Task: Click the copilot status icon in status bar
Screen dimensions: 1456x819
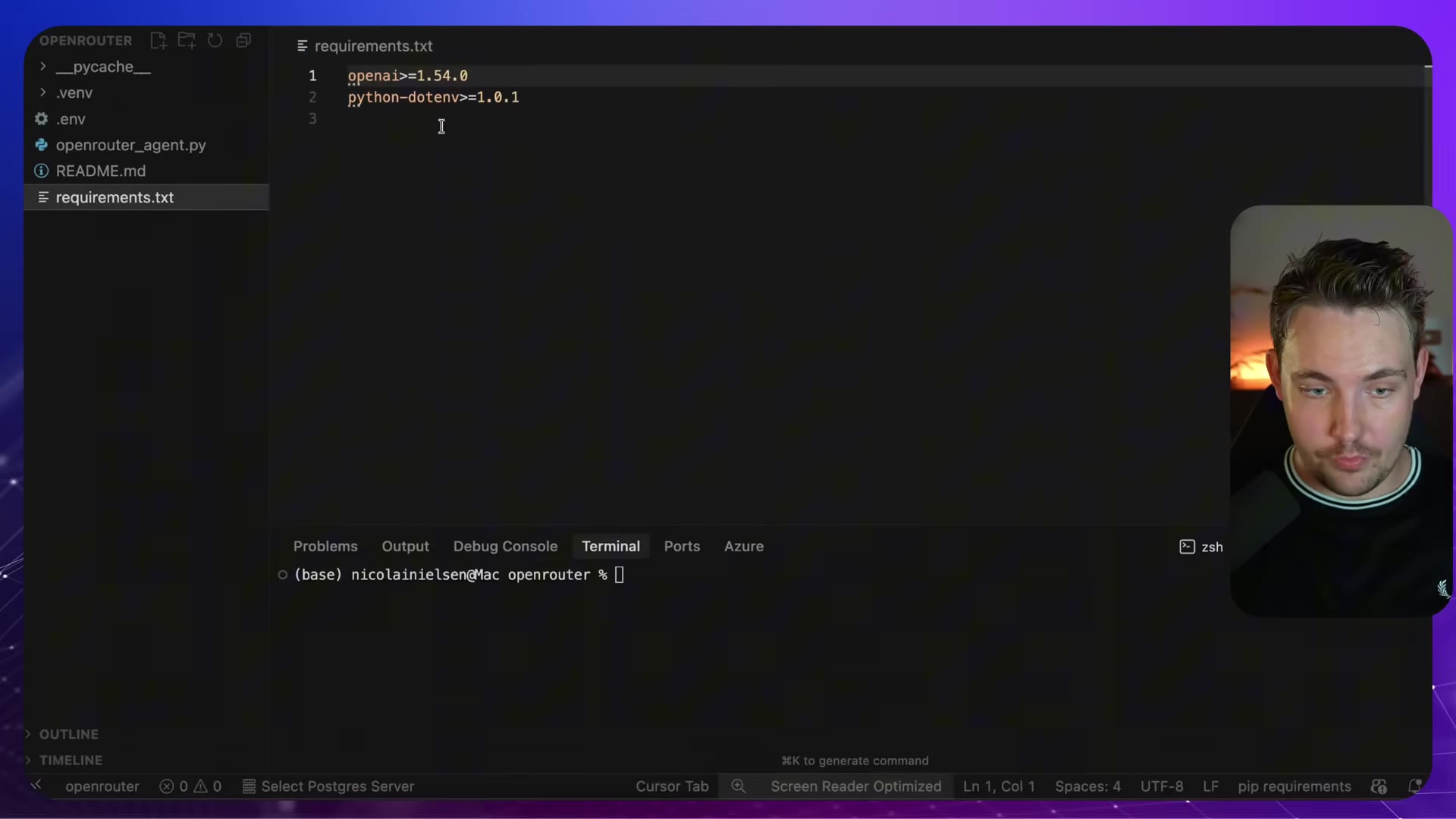Action: pyautogui.click(x=1379, y=786)
